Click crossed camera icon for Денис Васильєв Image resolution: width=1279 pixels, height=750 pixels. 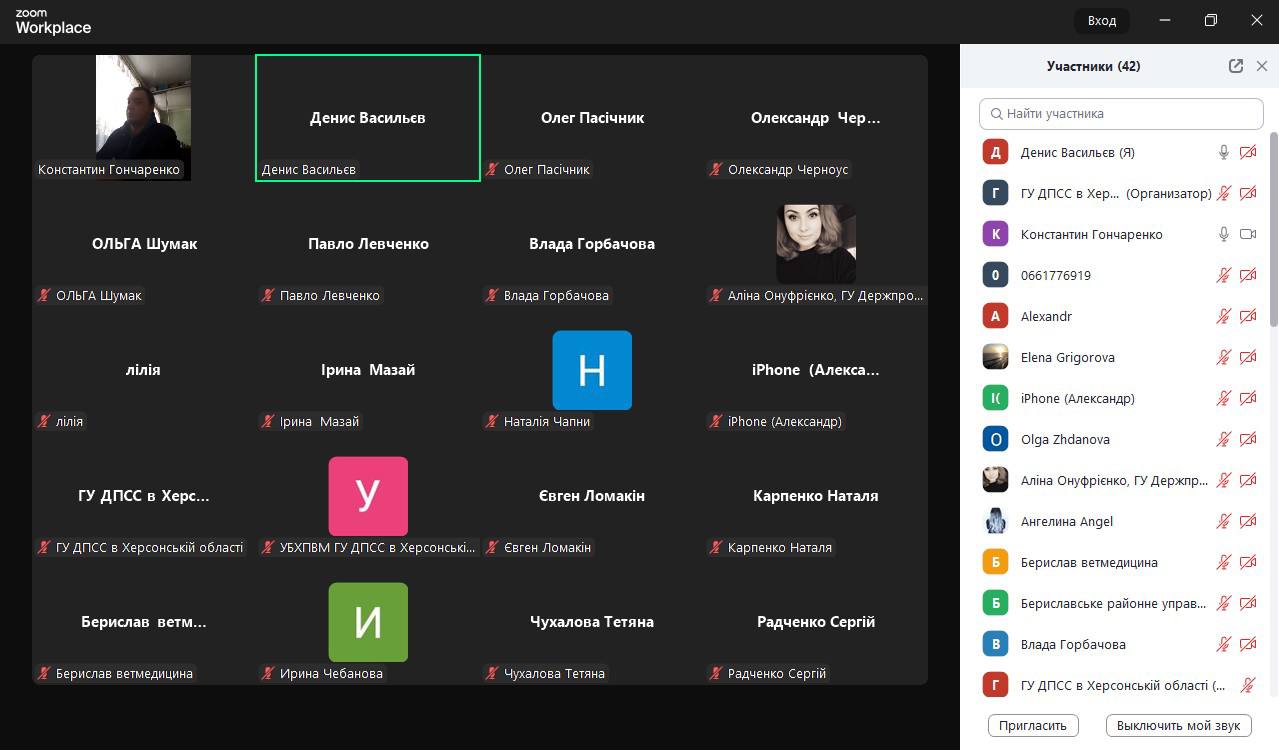tap(1248, 153)
